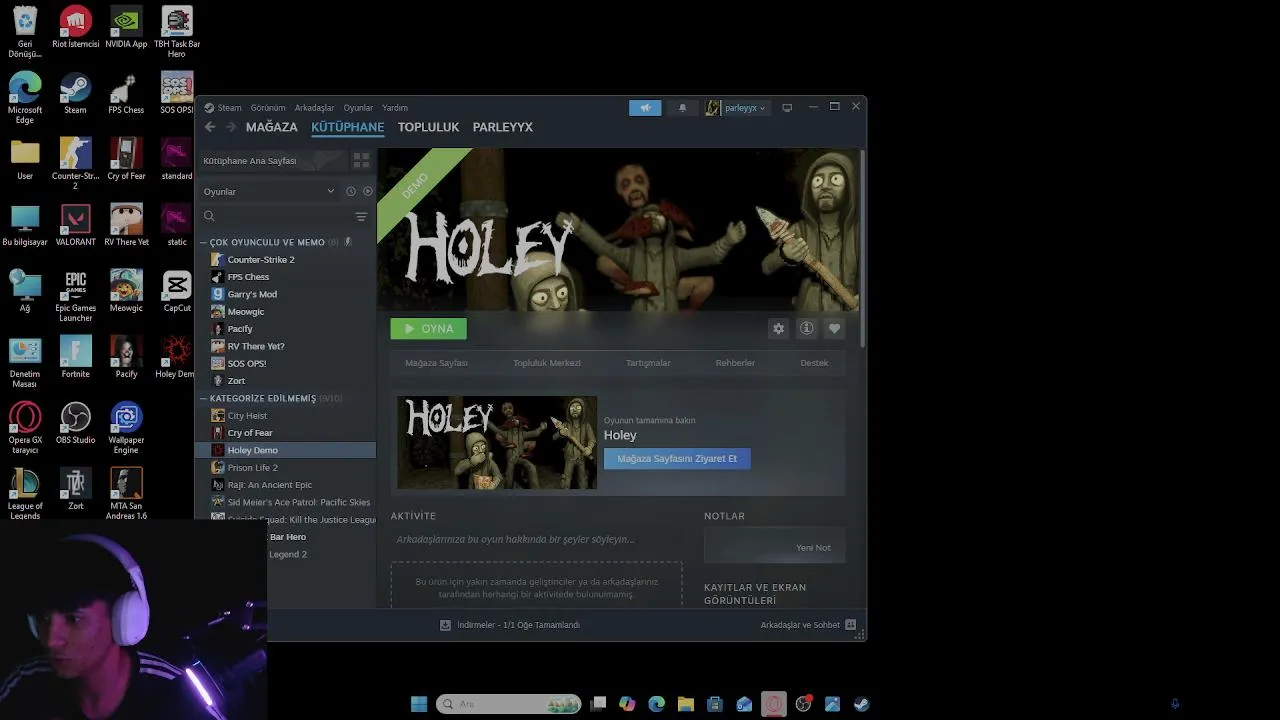
Task: Open the Oyunlar library filter dropdown
Action: click(x=269, y=191)
